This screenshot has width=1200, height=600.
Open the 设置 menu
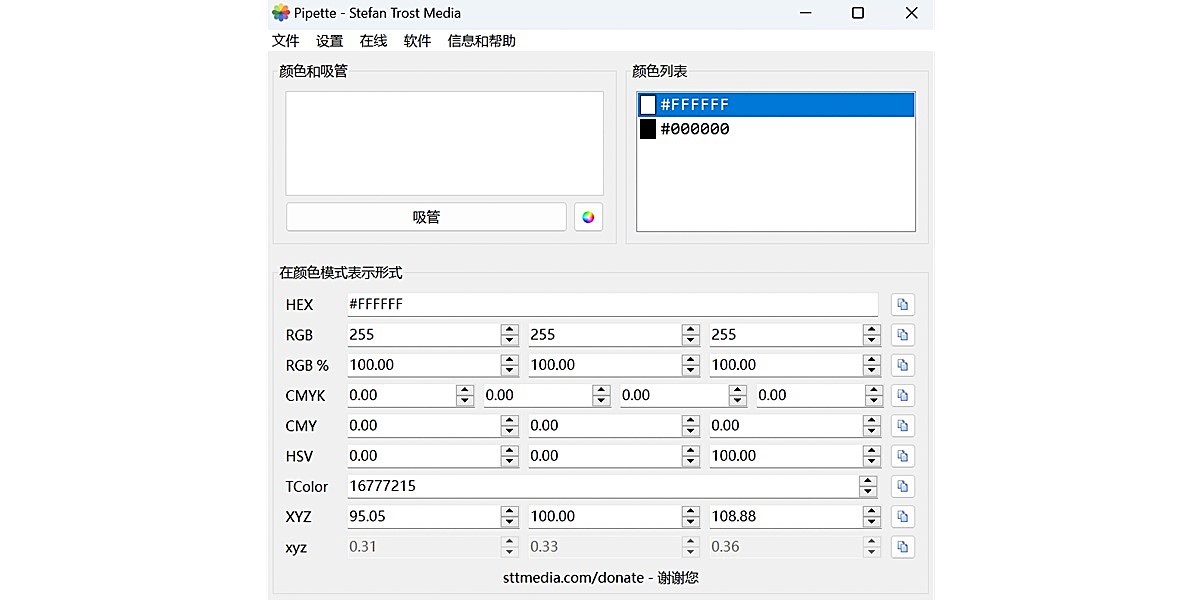329,41
